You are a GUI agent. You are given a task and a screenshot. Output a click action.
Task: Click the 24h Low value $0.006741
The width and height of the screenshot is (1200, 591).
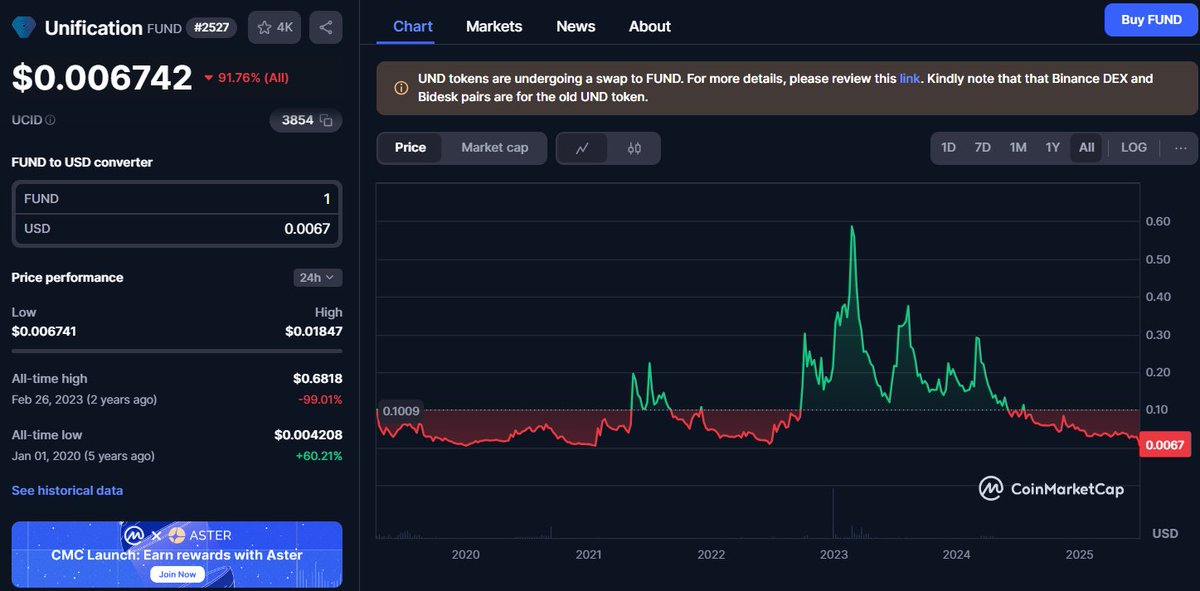click(44, 331)
